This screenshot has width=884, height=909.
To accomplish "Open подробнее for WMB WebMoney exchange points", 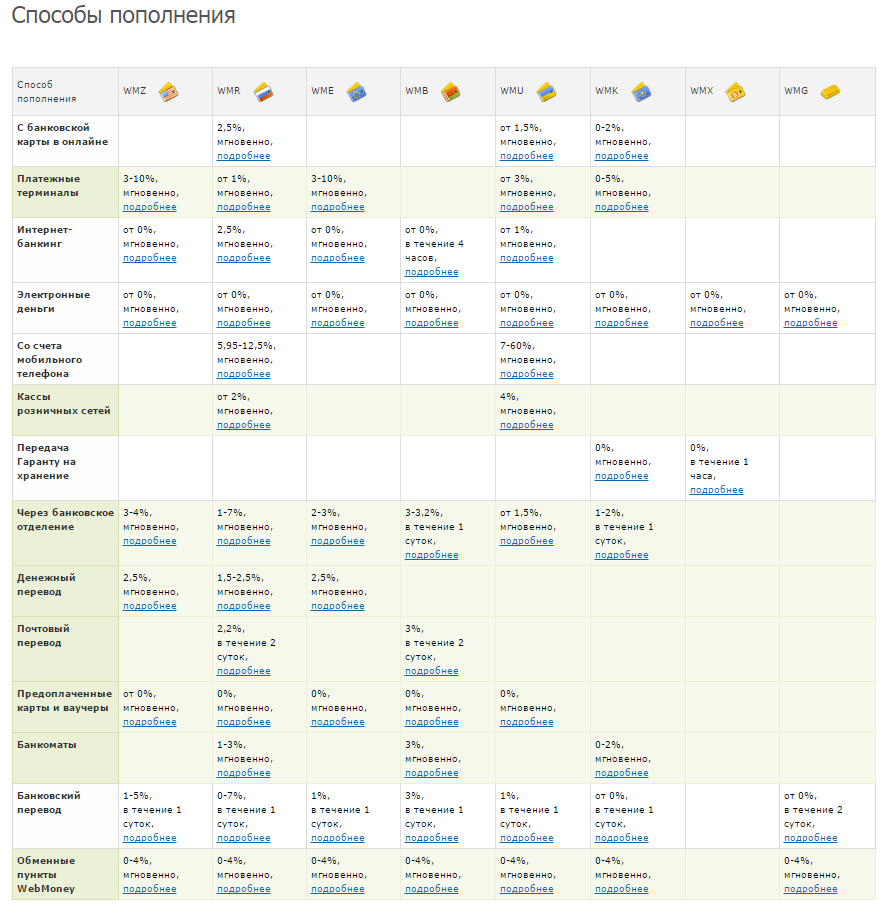I will pos(431,889).
